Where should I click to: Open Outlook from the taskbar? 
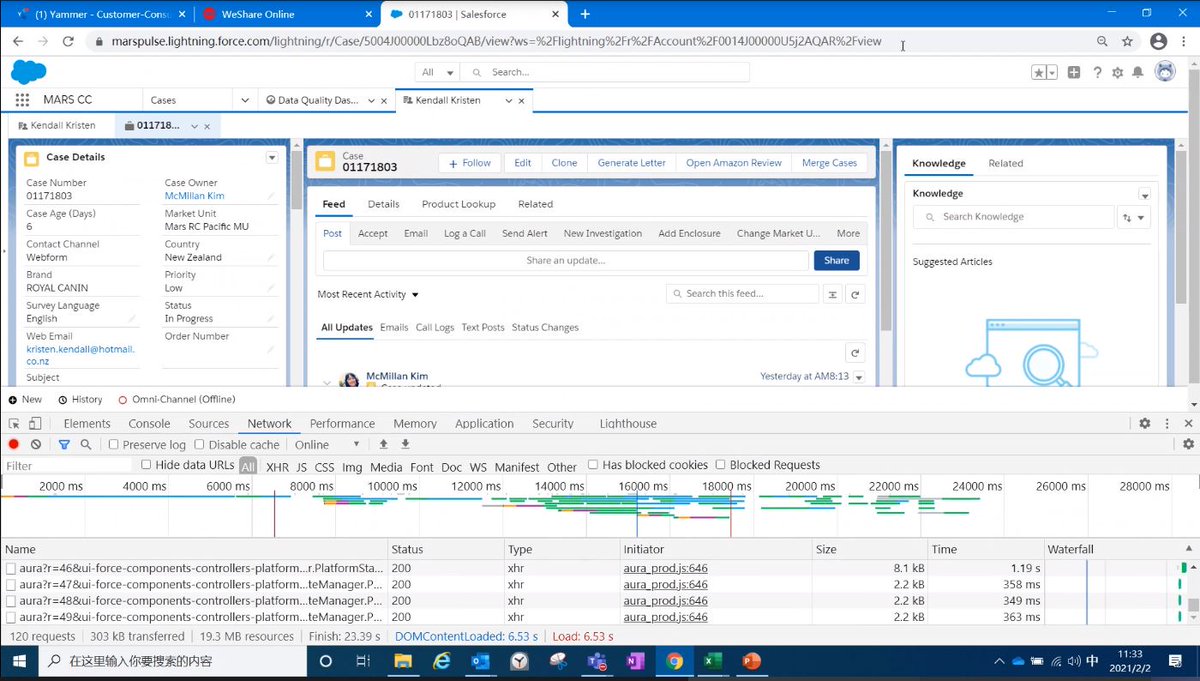click(480, 661)
